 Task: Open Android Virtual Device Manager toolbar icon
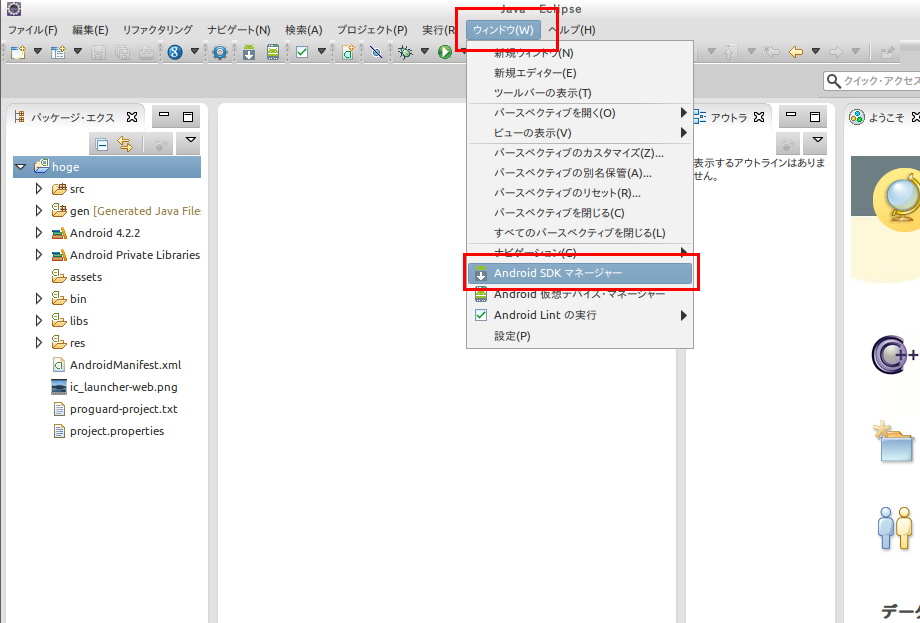273,52
